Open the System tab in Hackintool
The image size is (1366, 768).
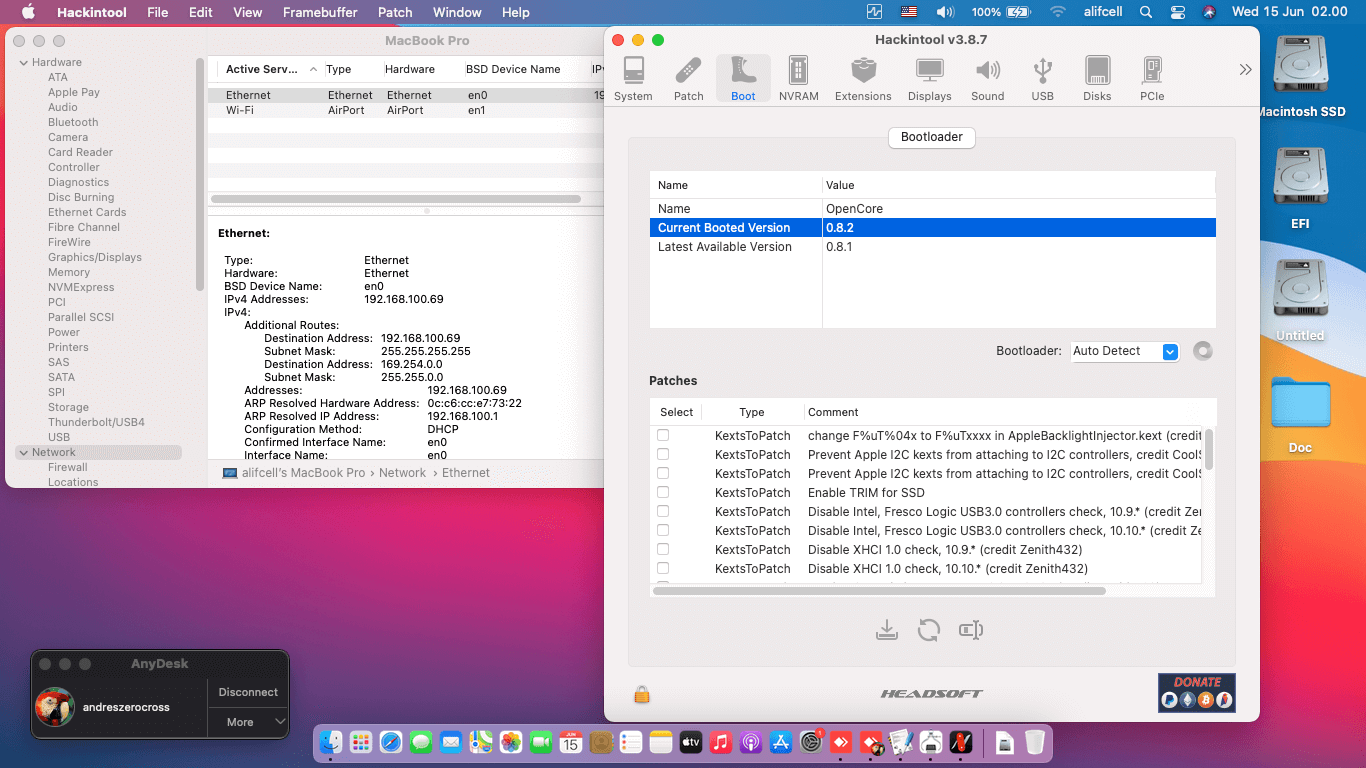pyautogui.click(x=632, y=77)
